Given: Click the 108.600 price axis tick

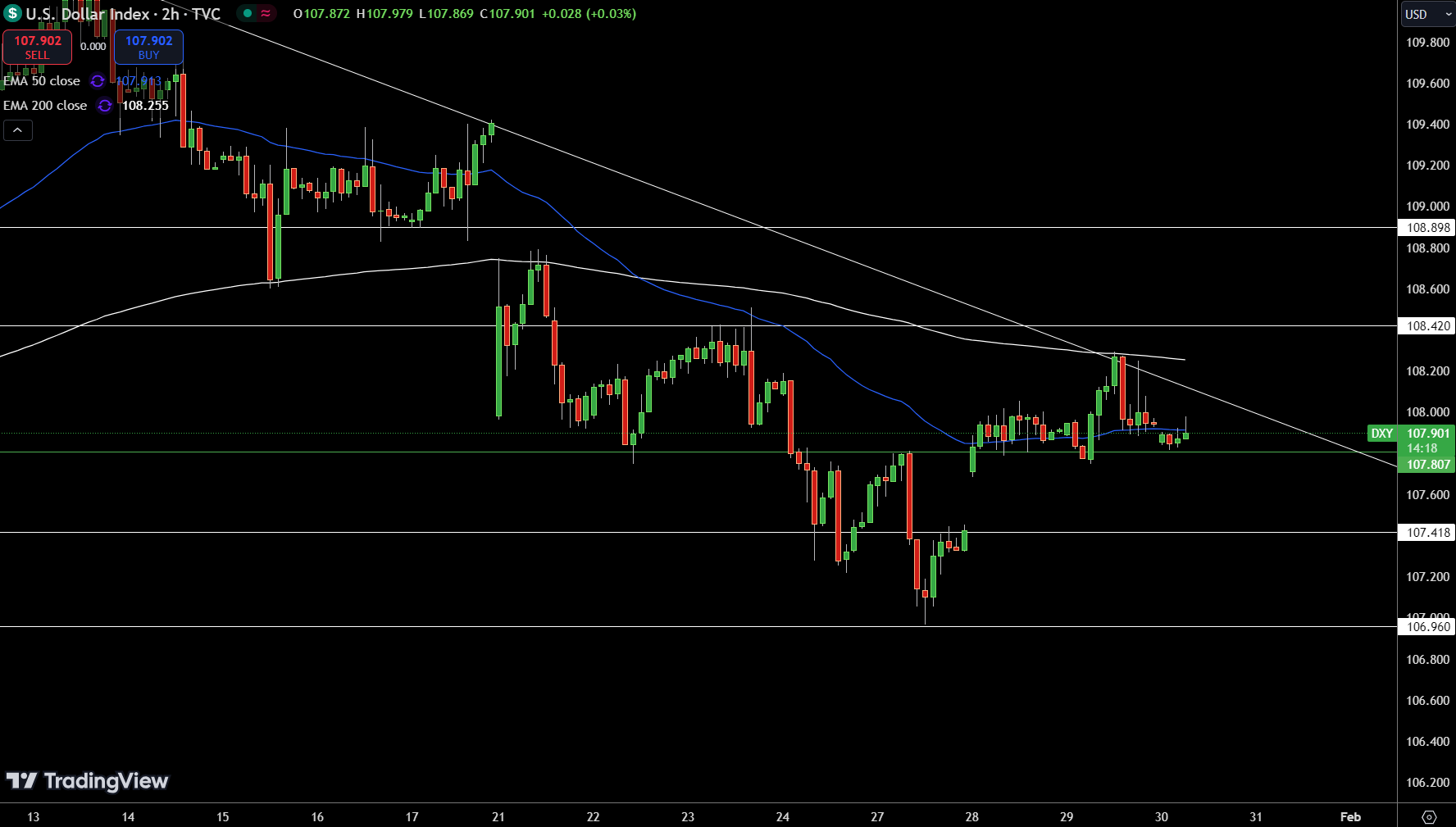Looking at the screenshot, I should tap(1427, 289).
